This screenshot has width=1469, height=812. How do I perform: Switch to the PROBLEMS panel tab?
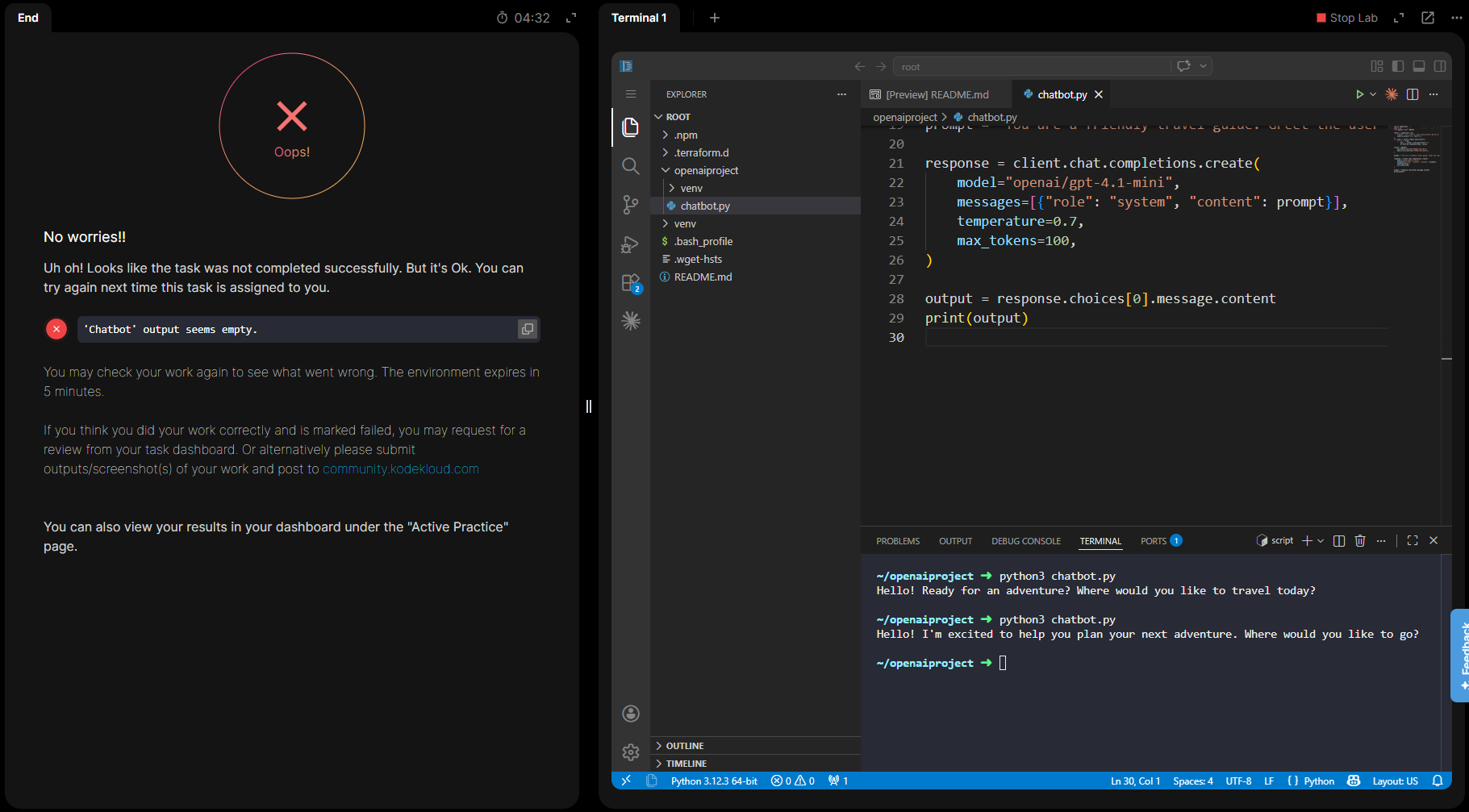coord(898,541)
